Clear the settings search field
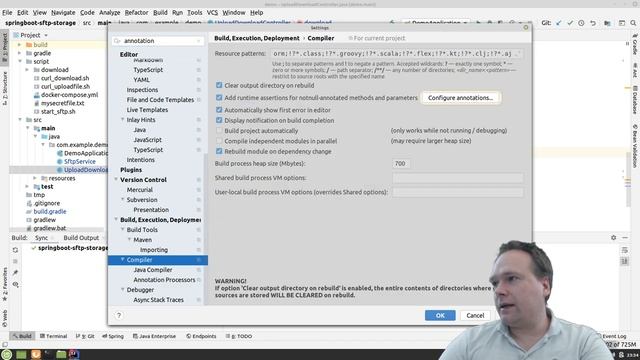Screen dimensions: 640x360 (x=199, y=41)
